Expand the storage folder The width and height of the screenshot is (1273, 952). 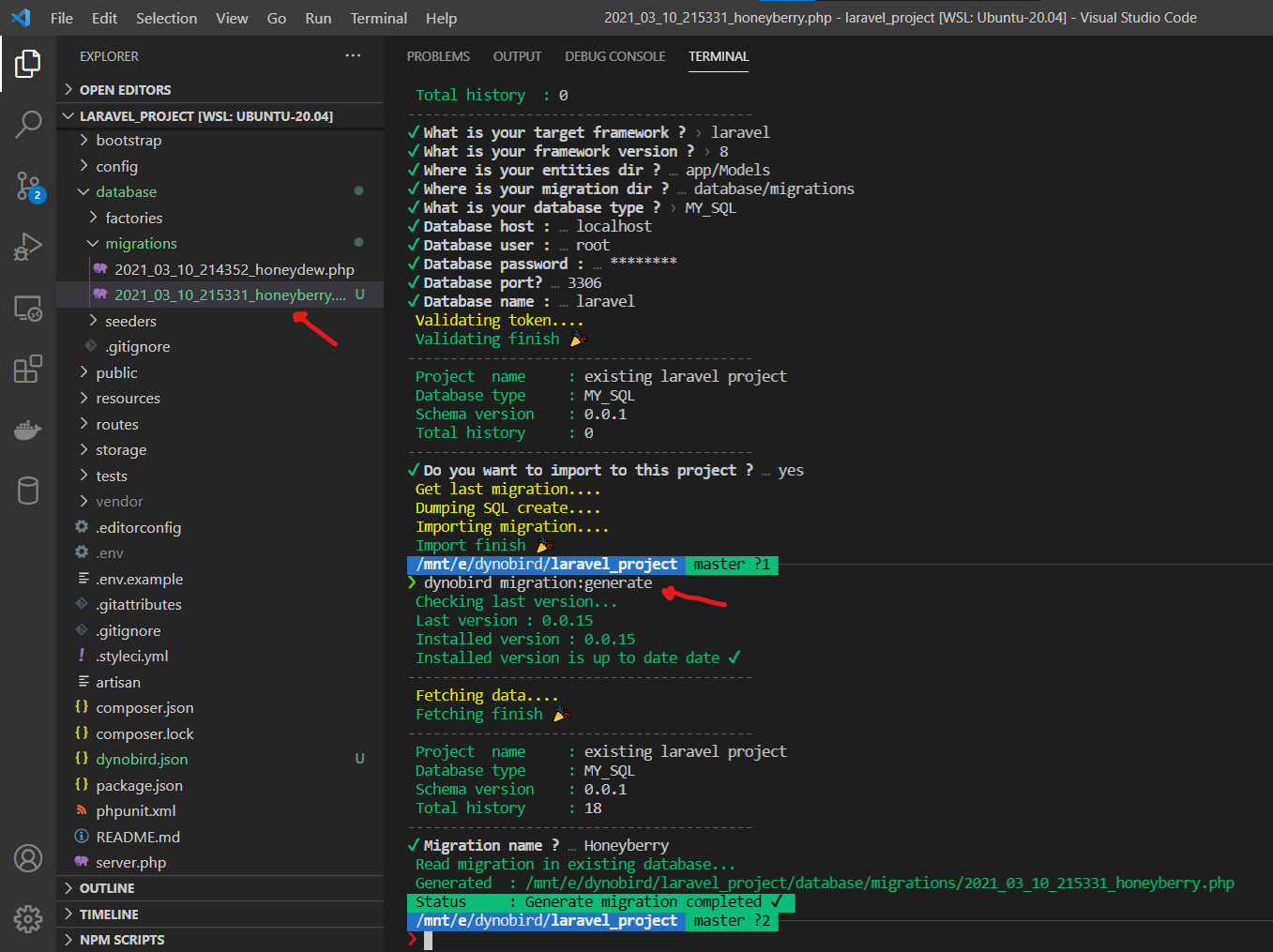(x=220, y=449)
